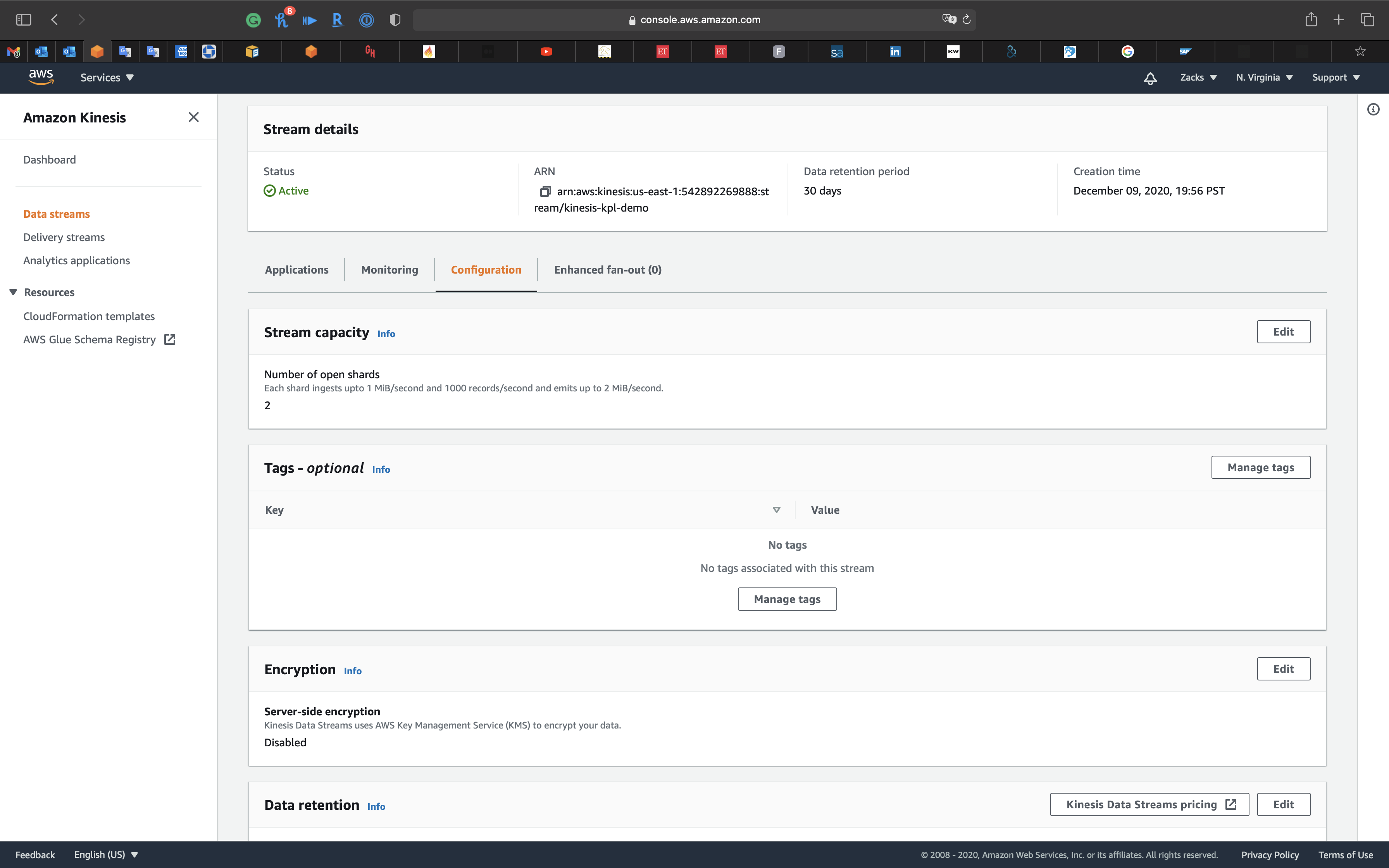Switch to the Monitoring tab
1389x868 pixels.
(389, 270)
